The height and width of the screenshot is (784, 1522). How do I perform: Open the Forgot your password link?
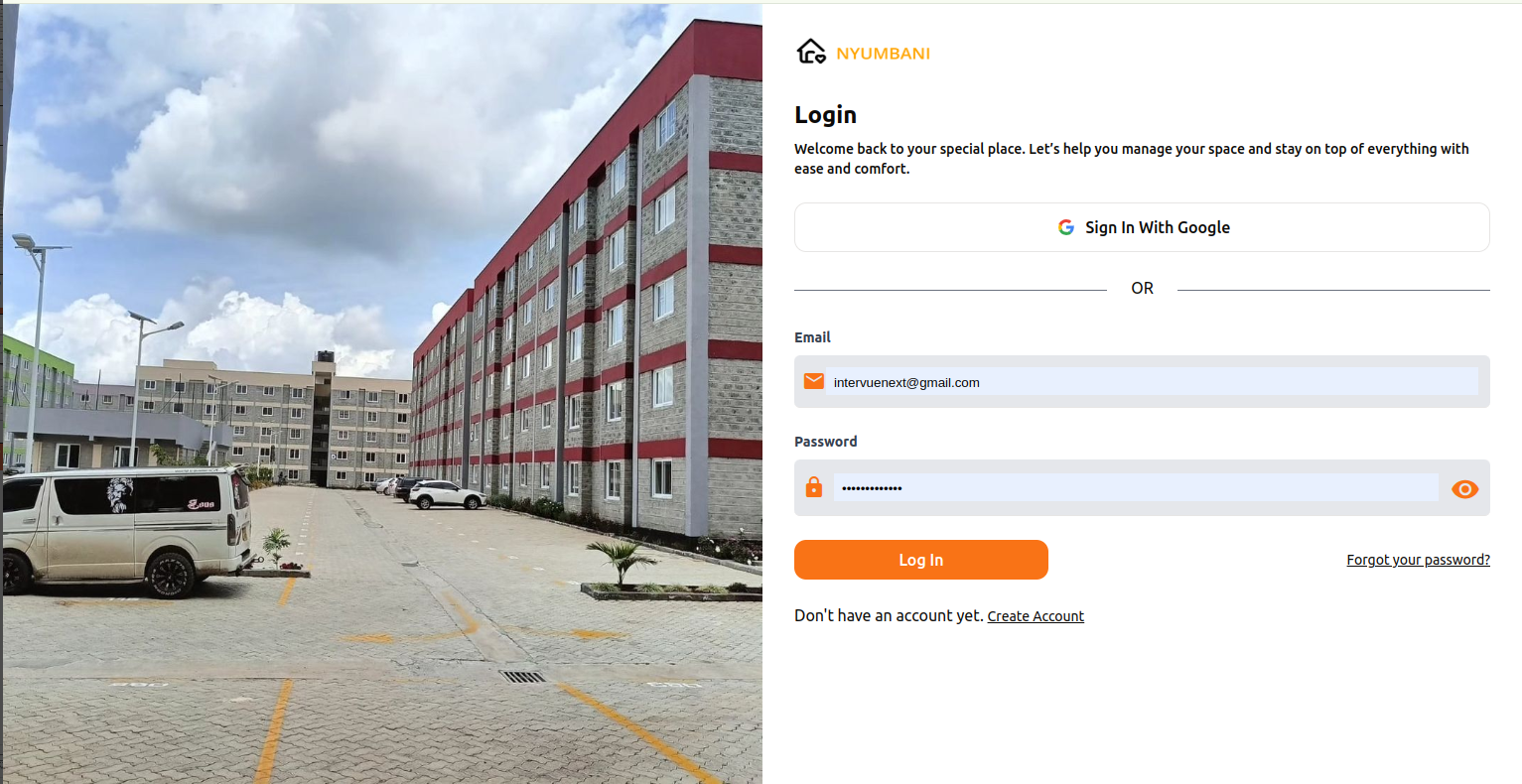[x=1418, y=560]
